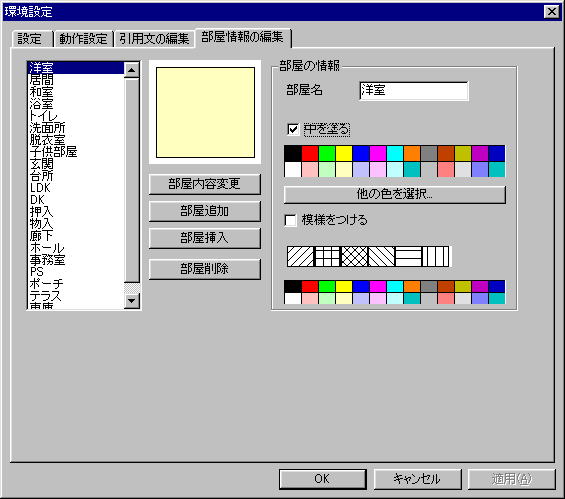This screenshot has width=565, height=499.
Task: Select the vertical lines pattern
Action: 436,257
